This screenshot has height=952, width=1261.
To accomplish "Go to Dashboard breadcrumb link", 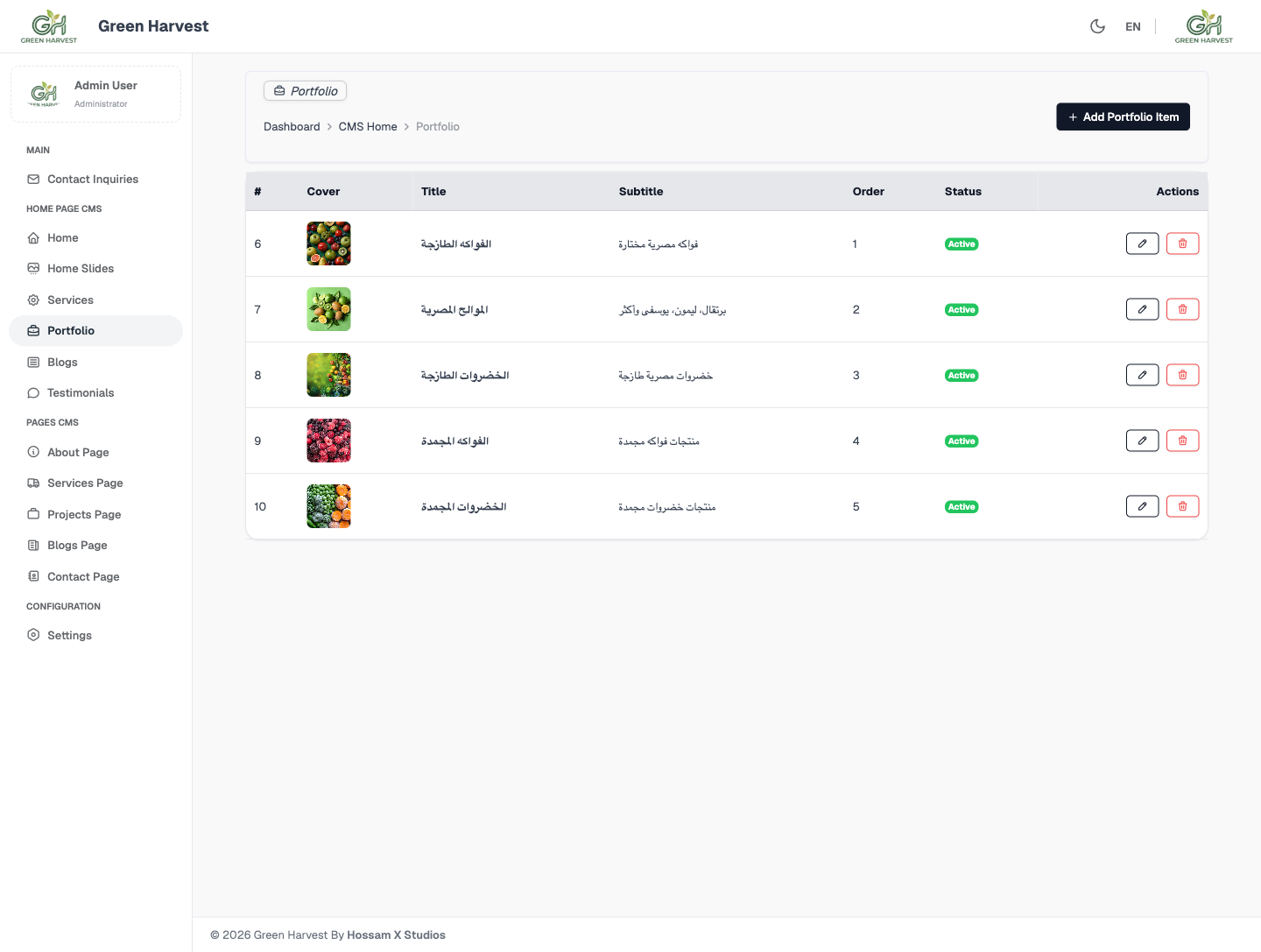I will [x=292, y=127].
